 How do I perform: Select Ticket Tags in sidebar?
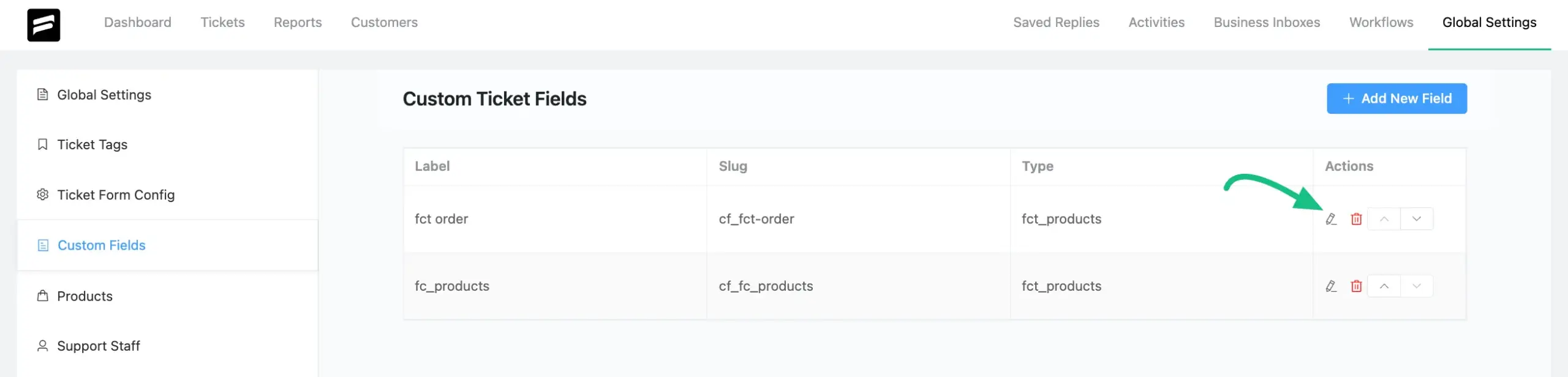[x=92, y=145]
